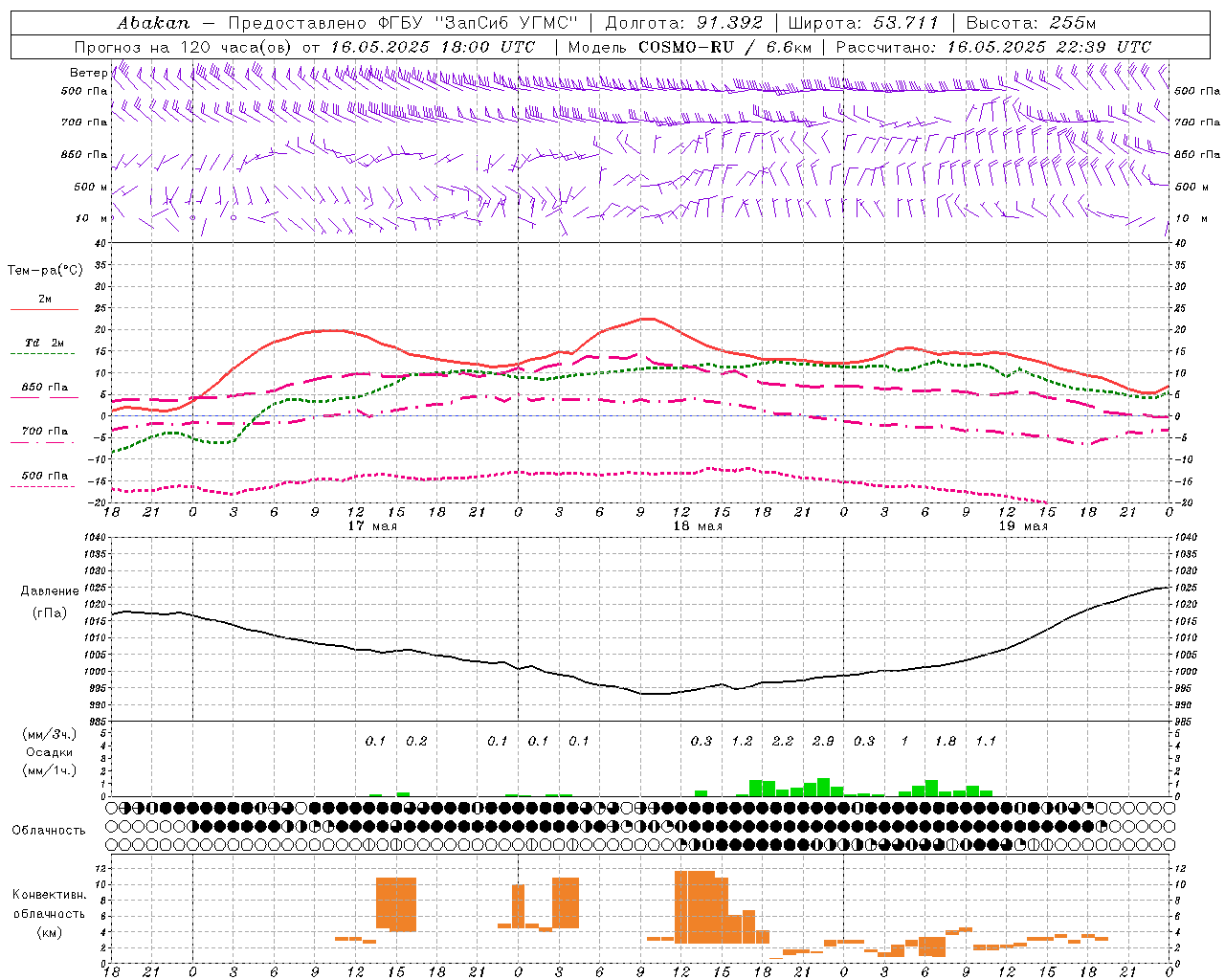This screenshot has height=980, width=1225.
Task: Click the "(мм/3ч.)" precipitation unit label
Action: coord(50,734)
